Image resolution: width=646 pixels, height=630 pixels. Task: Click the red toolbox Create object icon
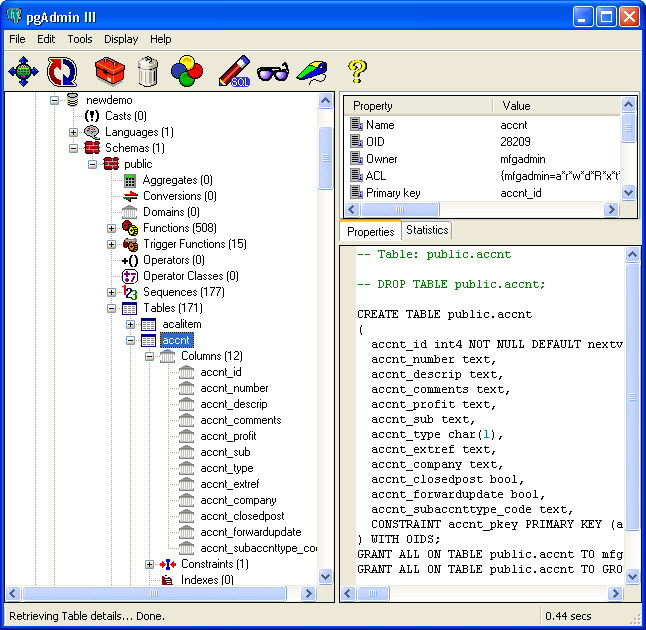pyautogui.click(x=110, y=71)
